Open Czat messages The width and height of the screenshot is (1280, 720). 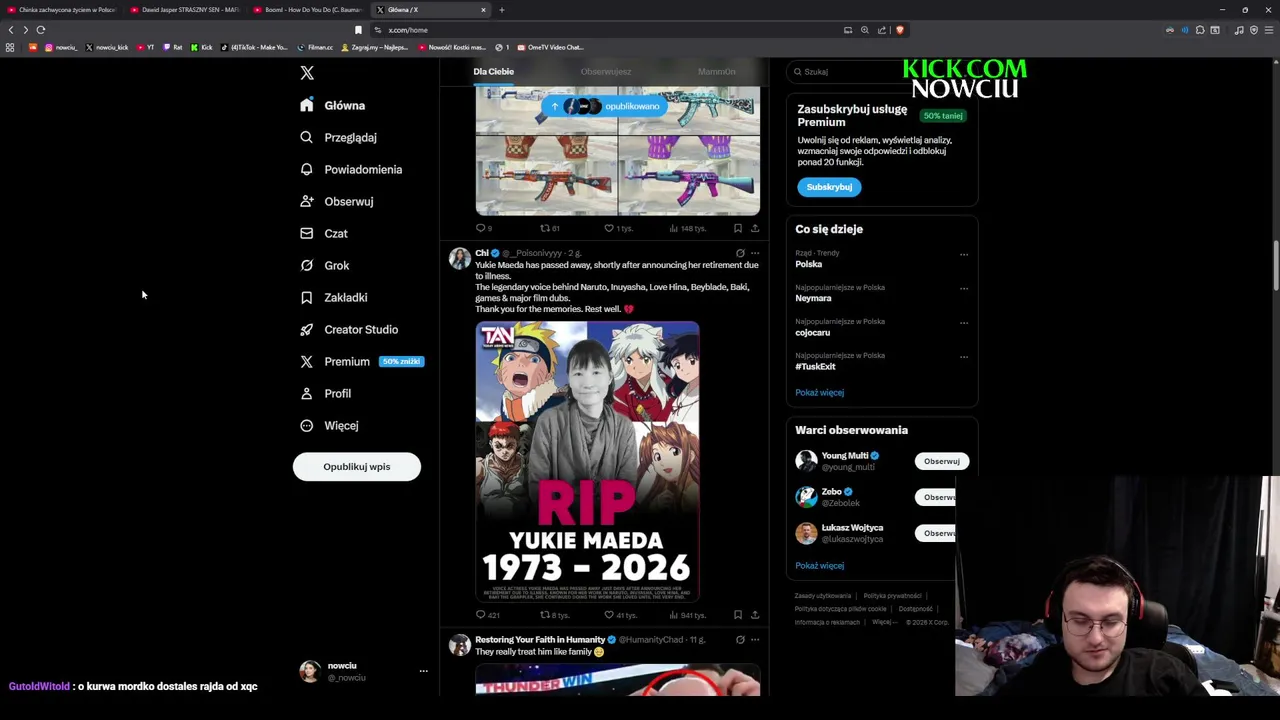tap(324, 233)
